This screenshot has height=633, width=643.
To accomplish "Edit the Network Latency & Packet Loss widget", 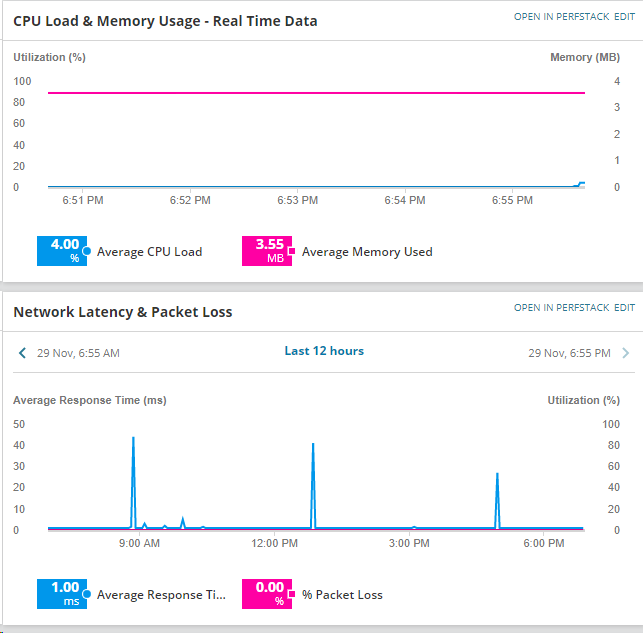I will point(624,307).
